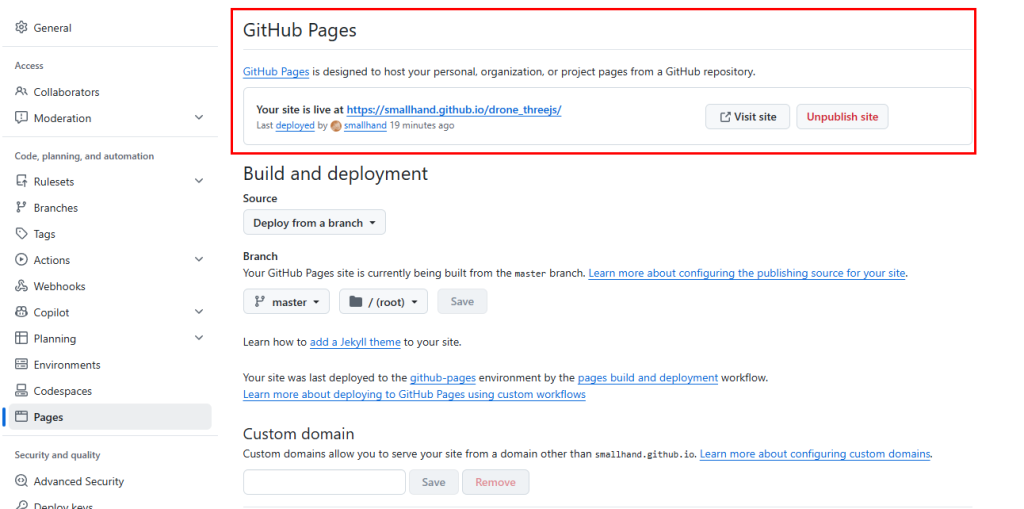Click the custom domain text field

click(x=325, y=482)
